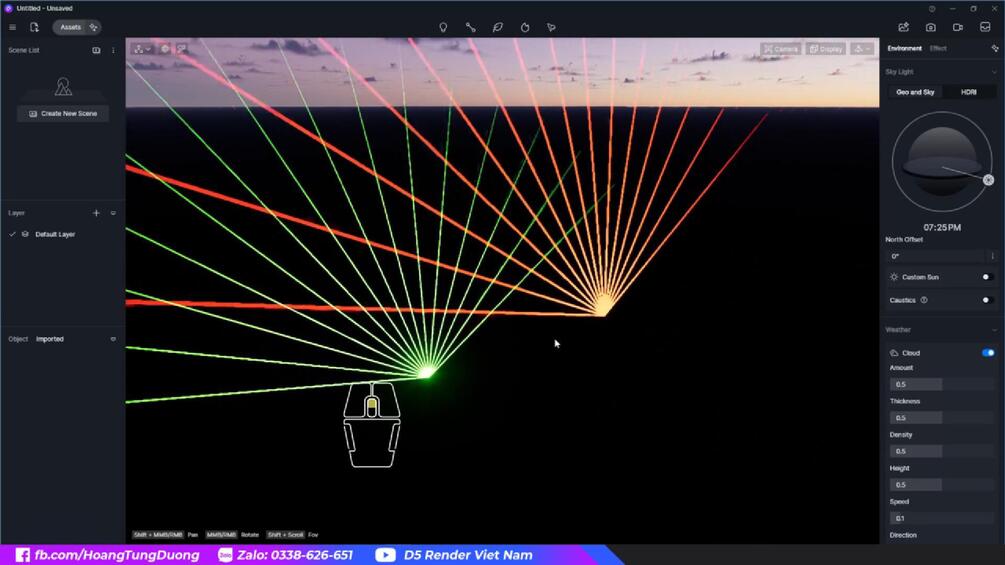Click the import model file icon
This screenshot has height=565, width=1005.
(x=34, y=28)
